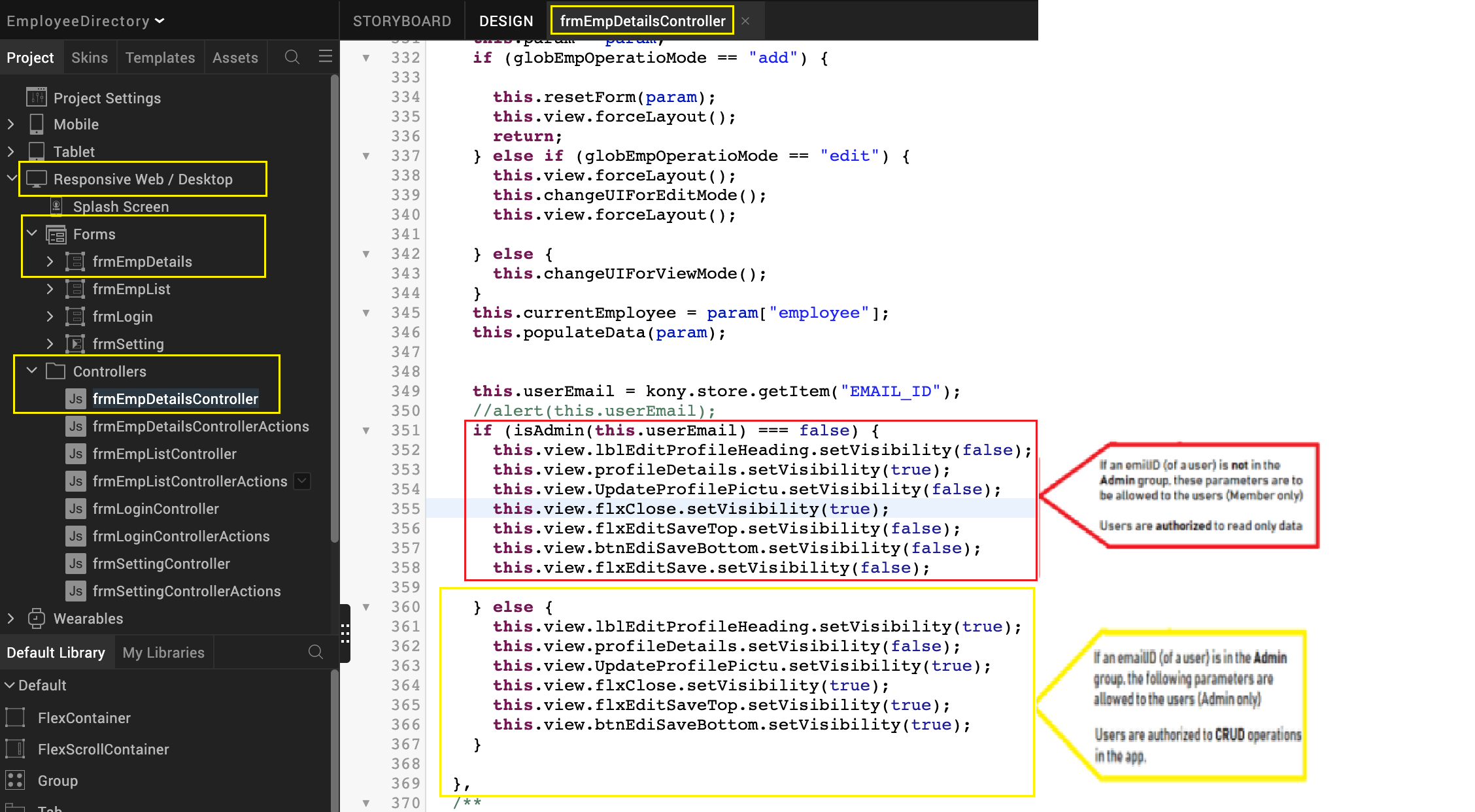The height and width of the screenshot is (812, 1475).
Task: Open My Libraries tab
Action: click(163, 652)
